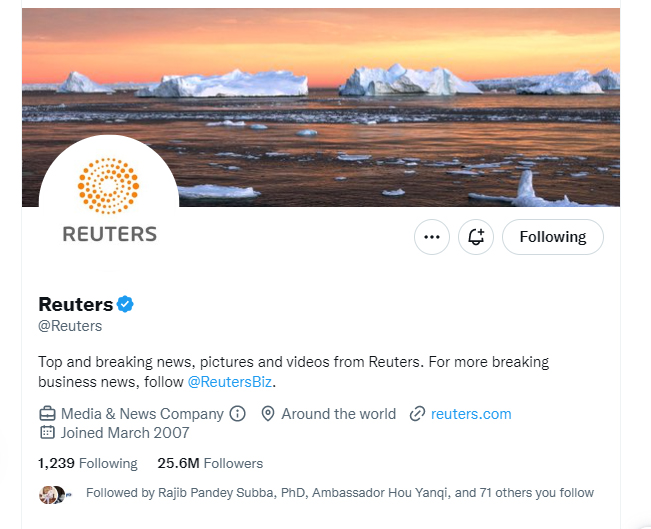Click the Reuters display name

coord(76,304)
